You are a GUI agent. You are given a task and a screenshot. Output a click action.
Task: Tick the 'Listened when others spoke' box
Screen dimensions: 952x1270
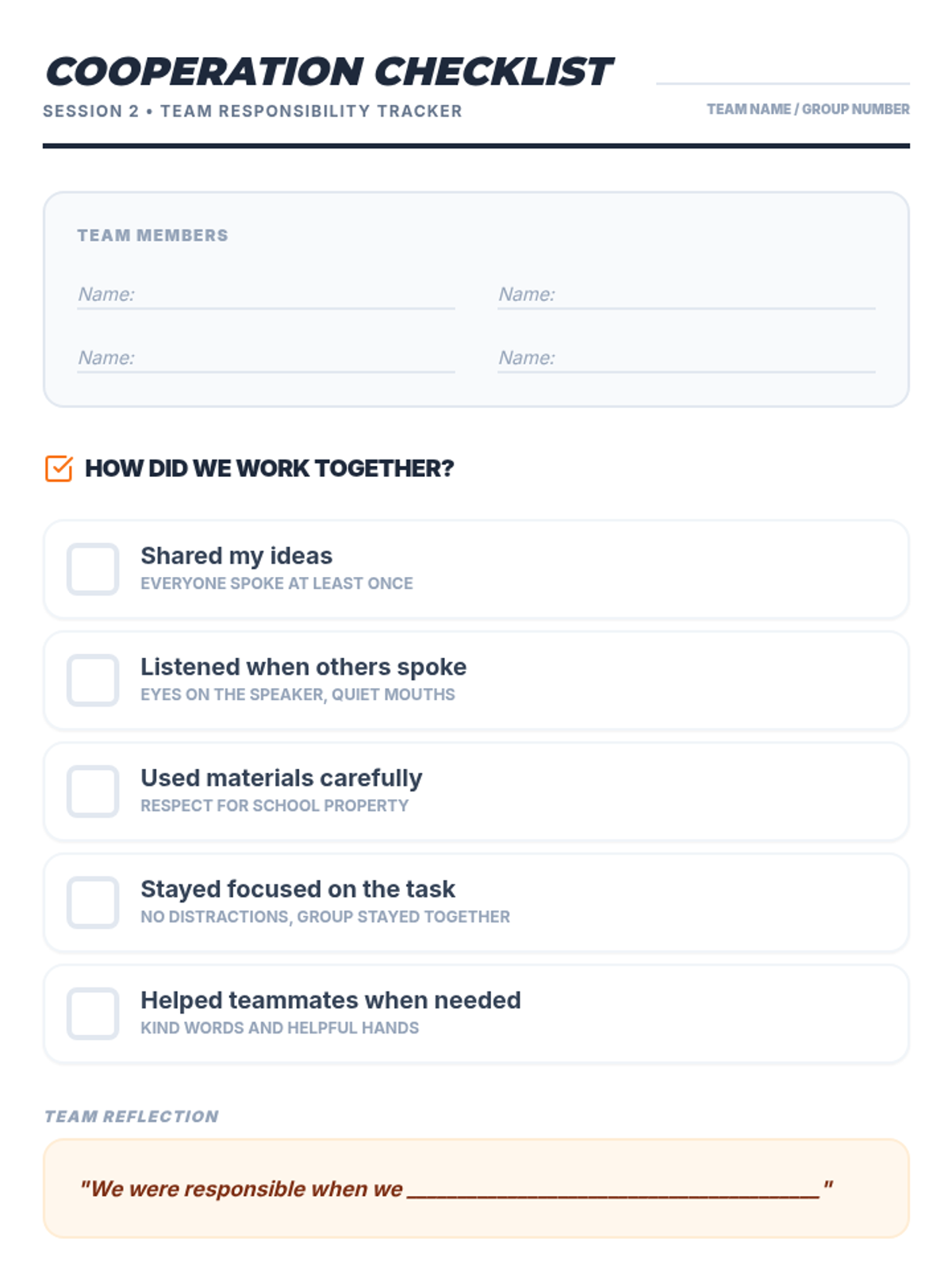[93, 680]
